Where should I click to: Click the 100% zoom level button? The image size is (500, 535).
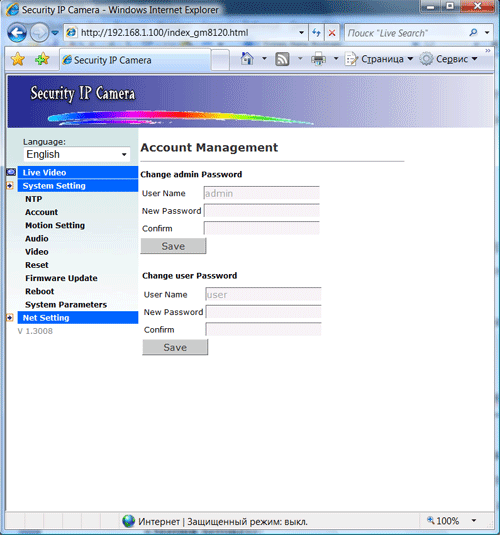[443, 521]
